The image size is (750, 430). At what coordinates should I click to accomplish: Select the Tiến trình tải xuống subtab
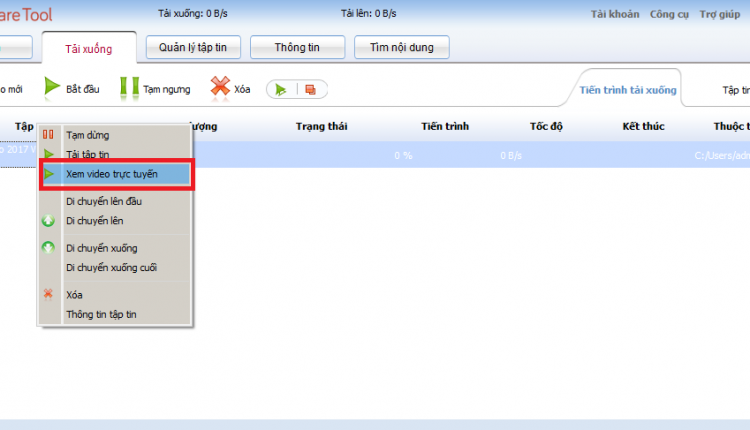pyautogui.click(x=628, y=90)
